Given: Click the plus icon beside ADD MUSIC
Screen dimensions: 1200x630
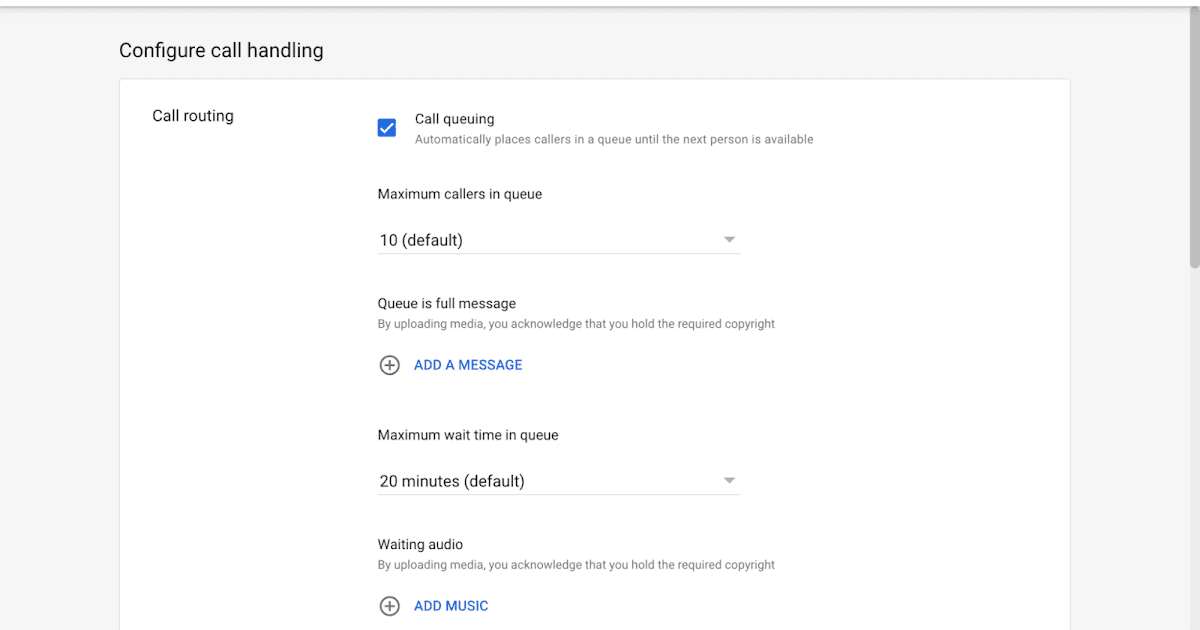Looking at the screenshot, I should click(389, 606).
